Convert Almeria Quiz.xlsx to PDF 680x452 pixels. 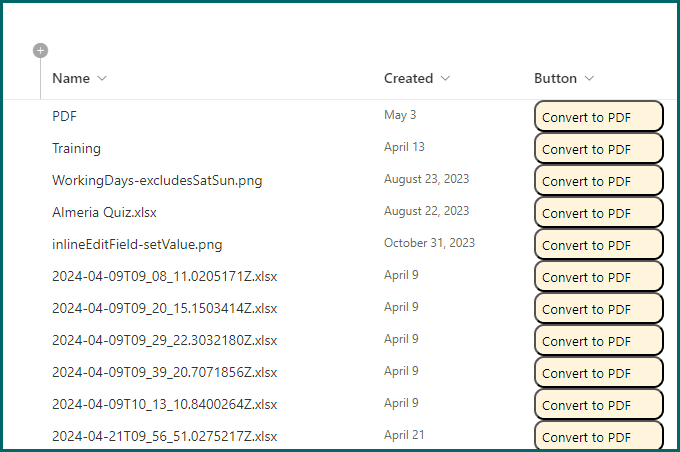(598, 213)
